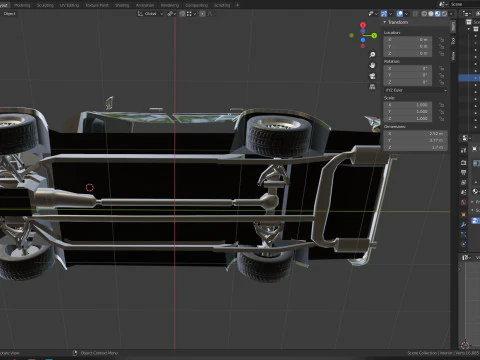Open the Object properties tab (orange square)

464,215
